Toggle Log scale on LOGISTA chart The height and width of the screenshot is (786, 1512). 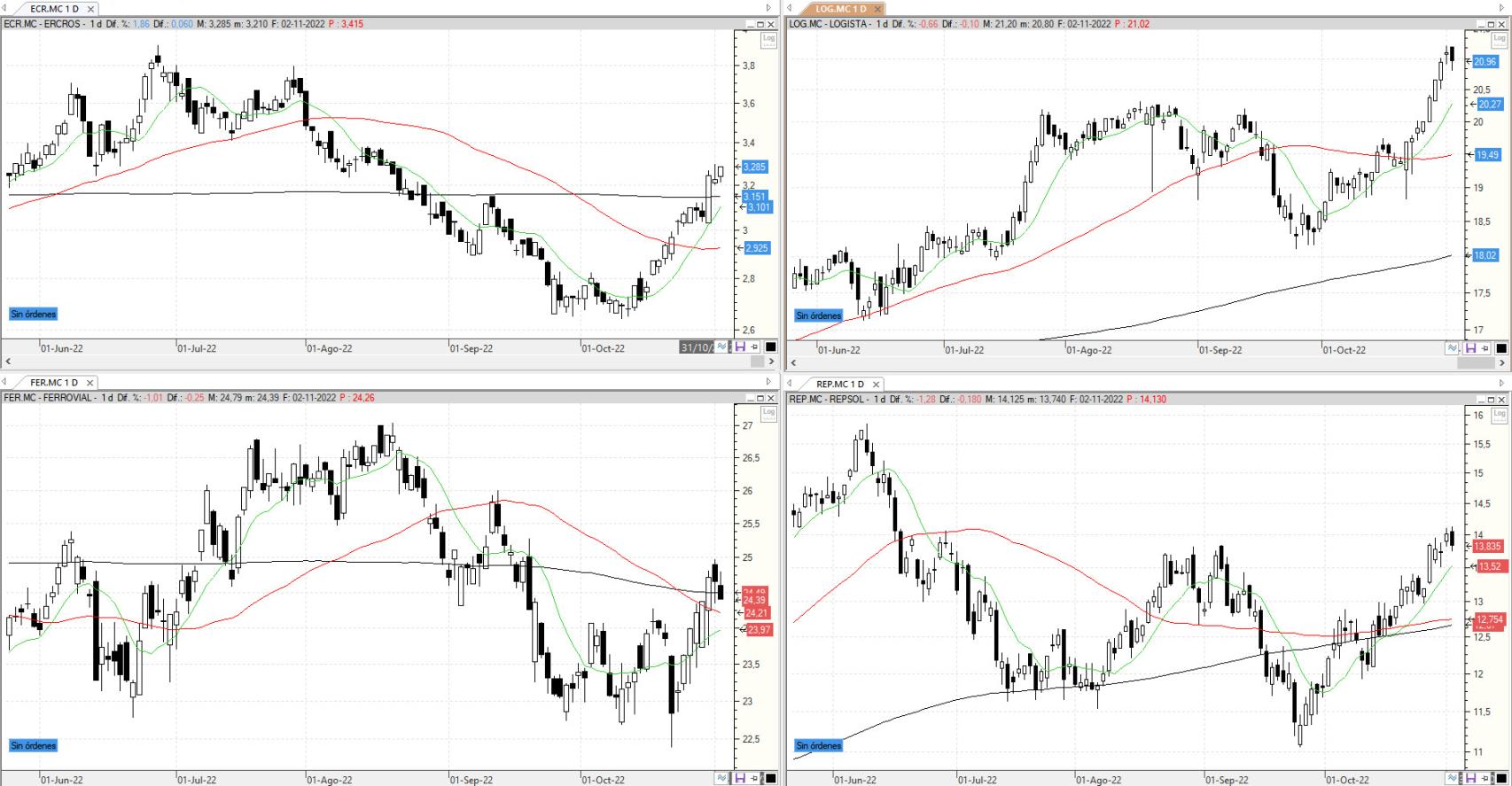pos(1500,40)
